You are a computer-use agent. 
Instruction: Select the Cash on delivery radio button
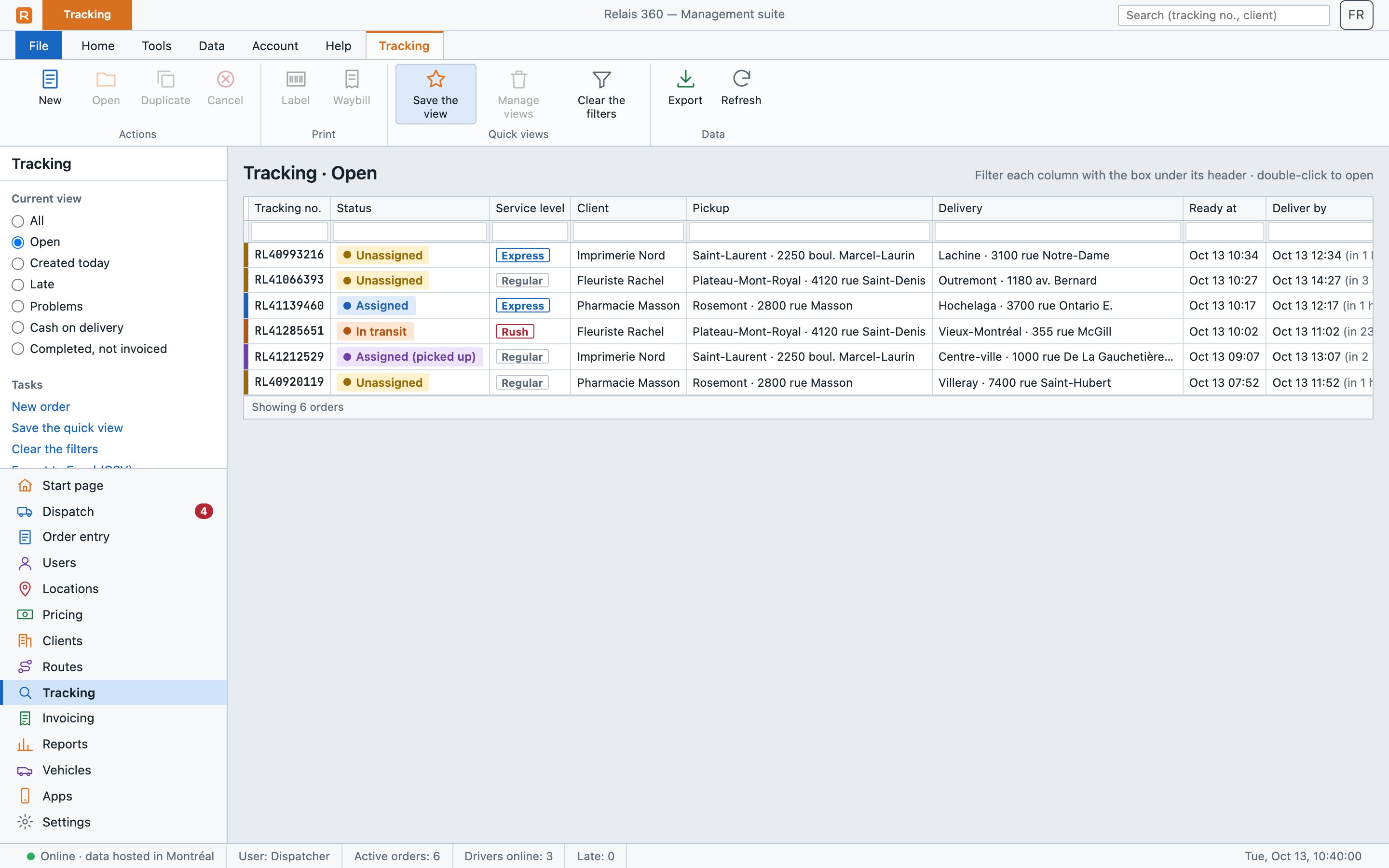[x=18, y=328]
